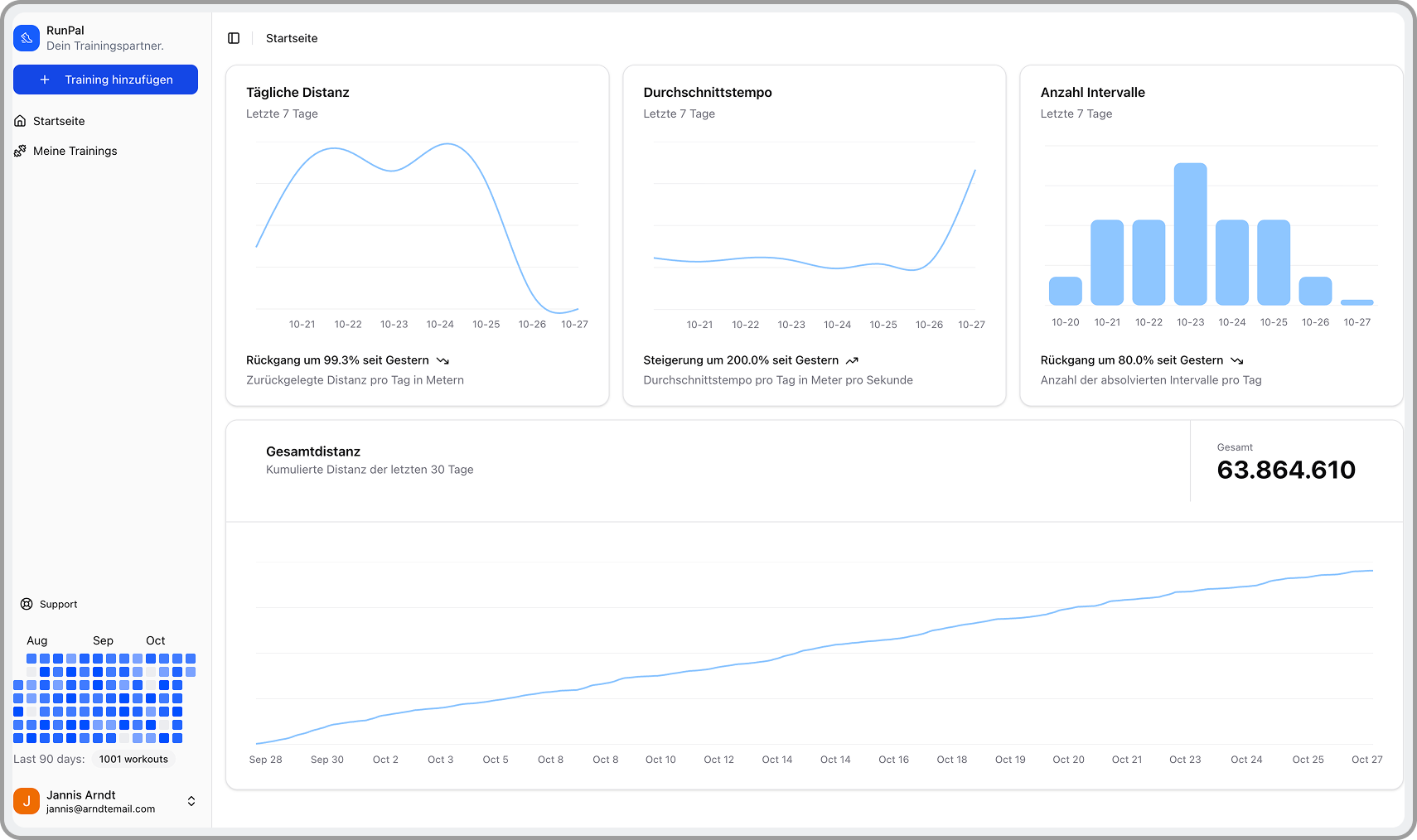This screenshot has width=1417, height=840.
Task: Expand the user account chevron menu
Action: tap(191, 801)
